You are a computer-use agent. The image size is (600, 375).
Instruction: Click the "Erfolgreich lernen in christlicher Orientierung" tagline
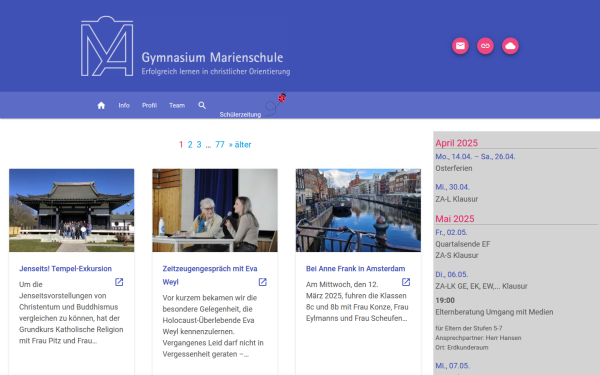tap(216, 72)
